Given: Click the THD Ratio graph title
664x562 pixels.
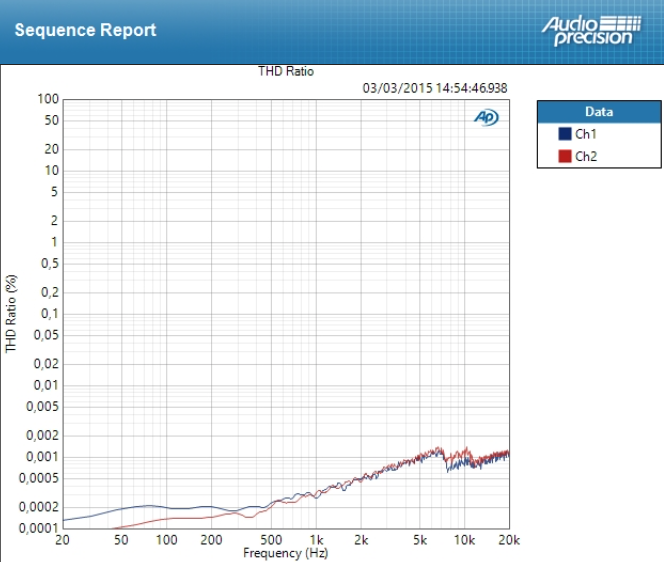Looking at the screenshot, I should point(286,72).
